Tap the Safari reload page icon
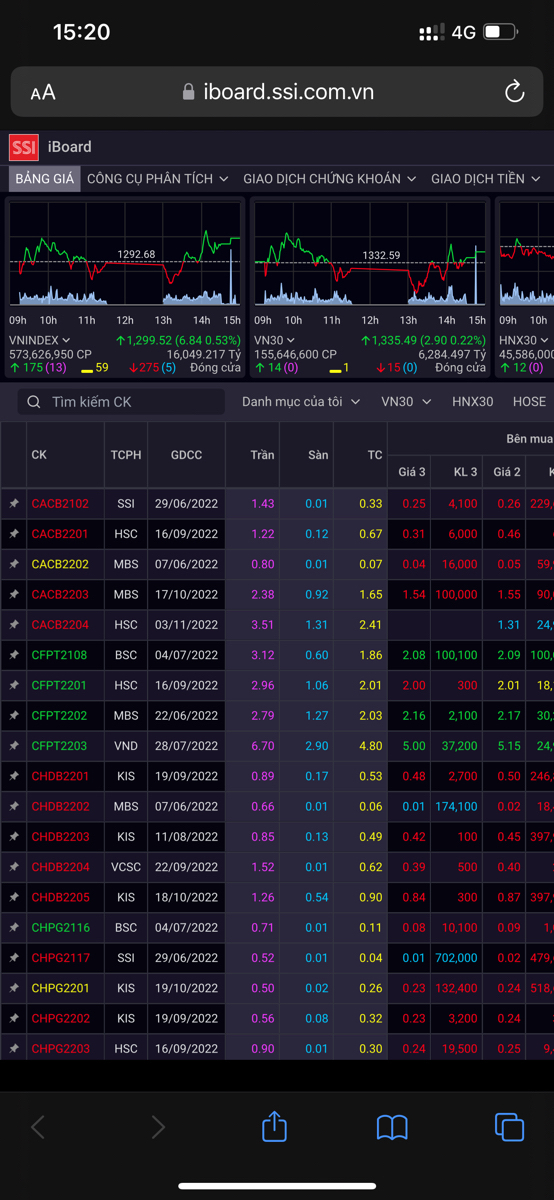 click(x=514, y=93)
